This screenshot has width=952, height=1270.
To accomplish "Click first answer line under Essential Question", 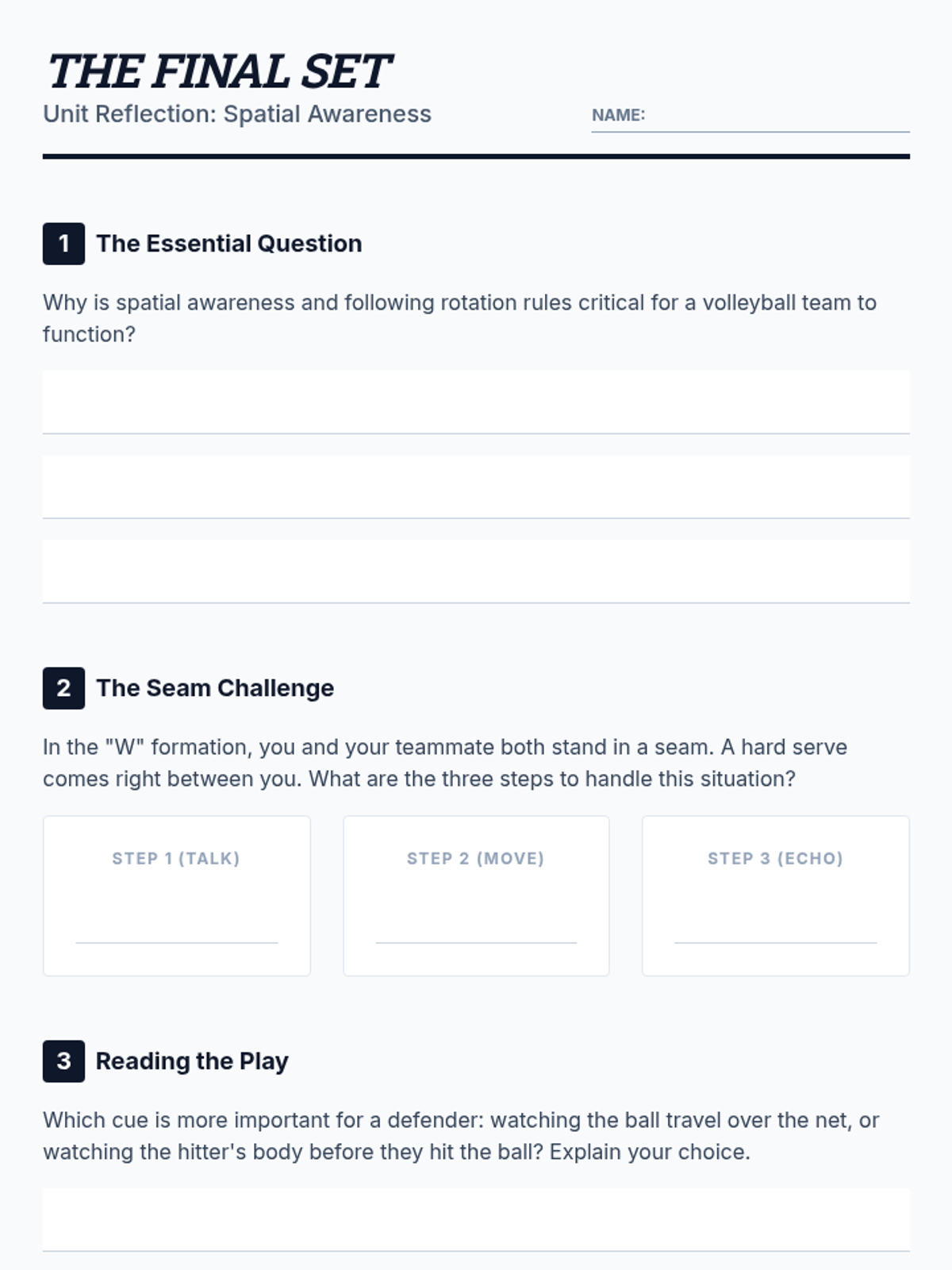I will [x=476, y=402].
